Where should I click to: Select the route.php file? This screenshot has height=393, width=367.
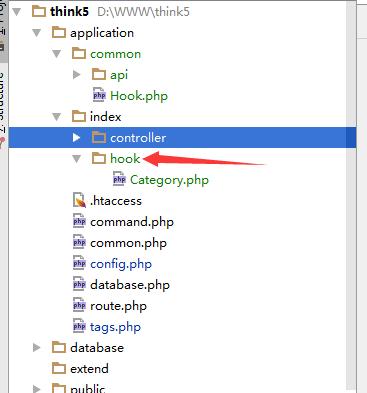click(x=118, y=306)
